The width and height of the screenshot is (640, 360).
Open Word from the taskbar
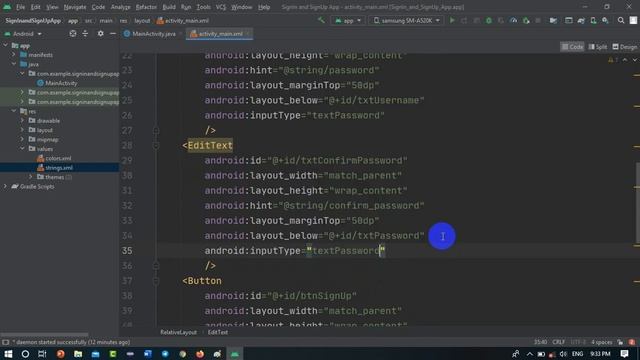click(148, 354)
